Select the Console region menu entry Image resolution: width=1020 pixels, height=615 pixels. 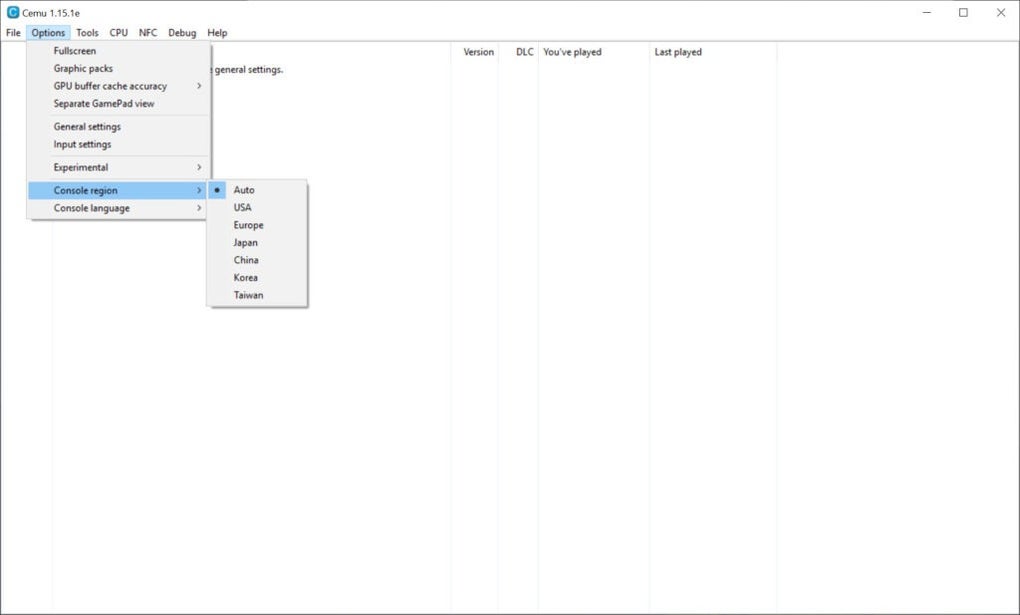[119, 191]
